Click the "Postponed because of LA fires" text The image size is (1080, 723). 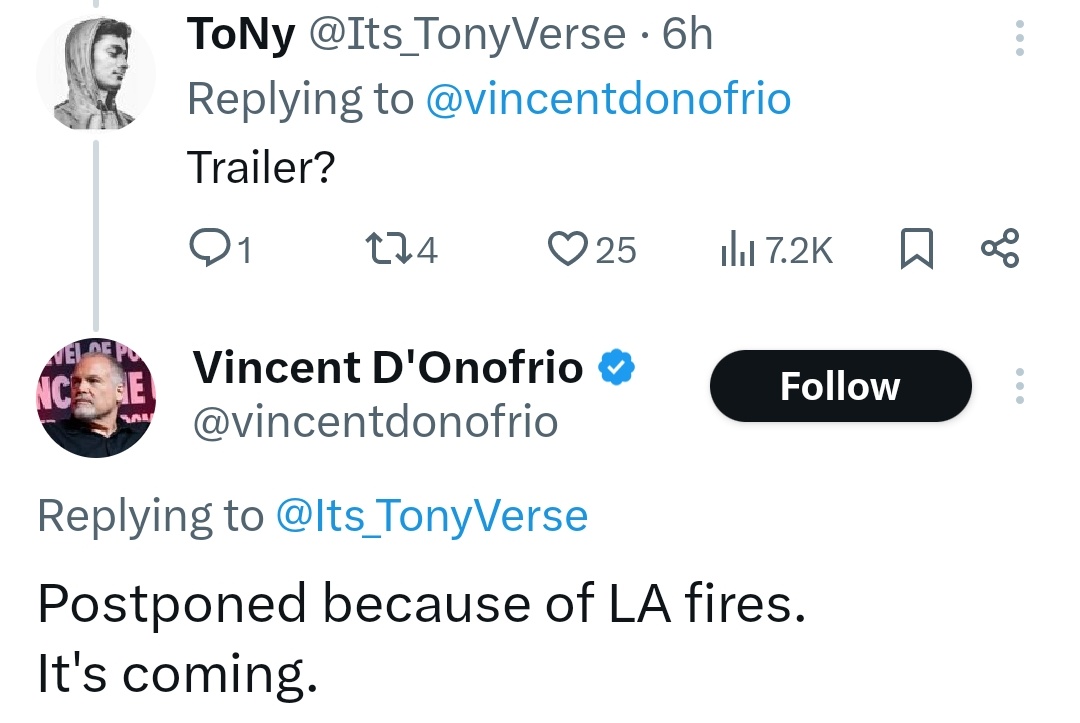[x=422, y=604]
